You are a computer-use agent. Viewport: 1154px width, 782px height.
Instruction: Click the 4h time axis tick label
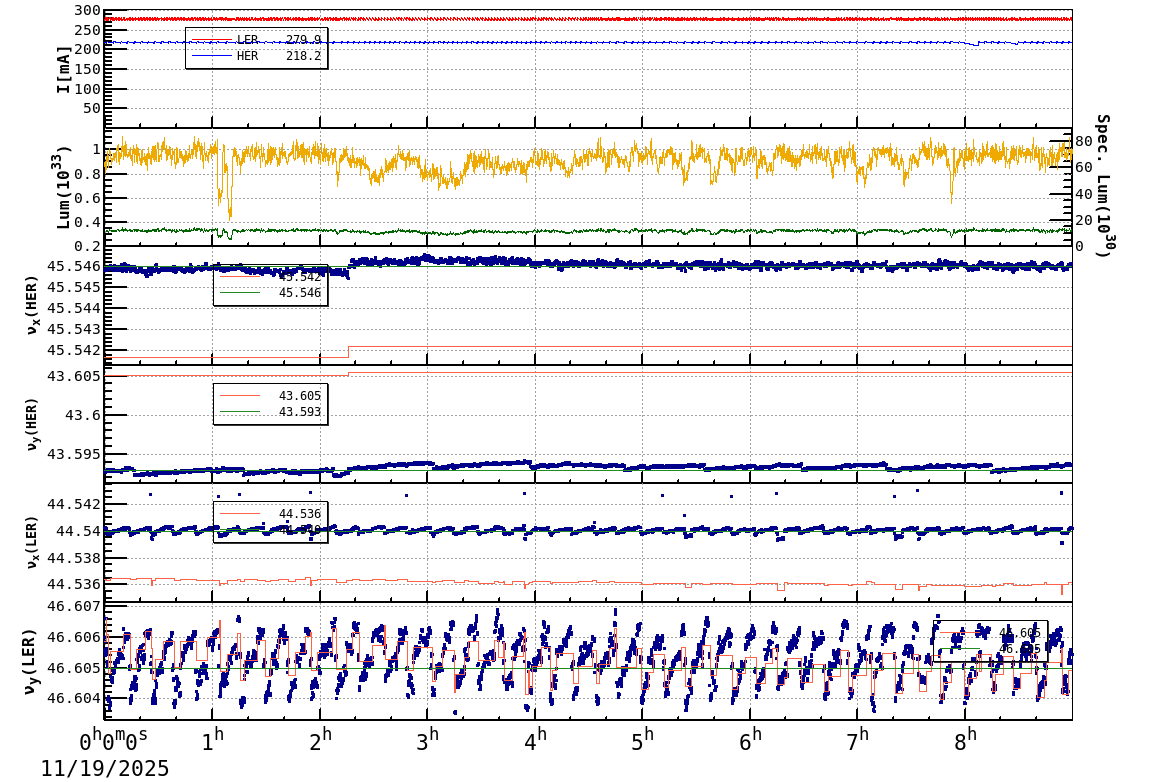(x=537, y=738)
